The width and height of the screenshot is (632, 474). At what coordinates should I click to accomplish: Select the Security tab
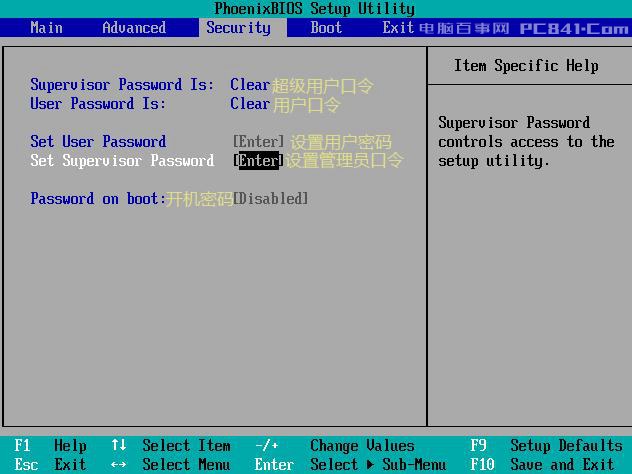click(238, 28)
